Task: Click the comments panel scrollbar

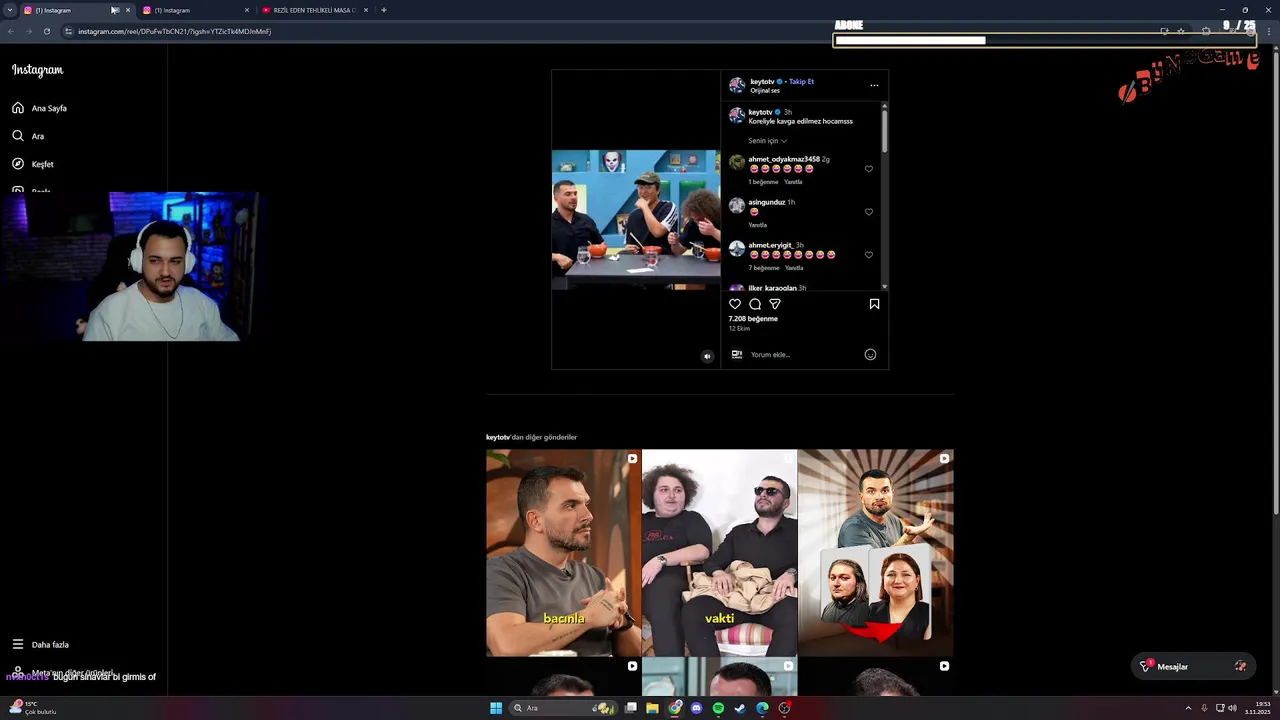Action: (885, 130)
